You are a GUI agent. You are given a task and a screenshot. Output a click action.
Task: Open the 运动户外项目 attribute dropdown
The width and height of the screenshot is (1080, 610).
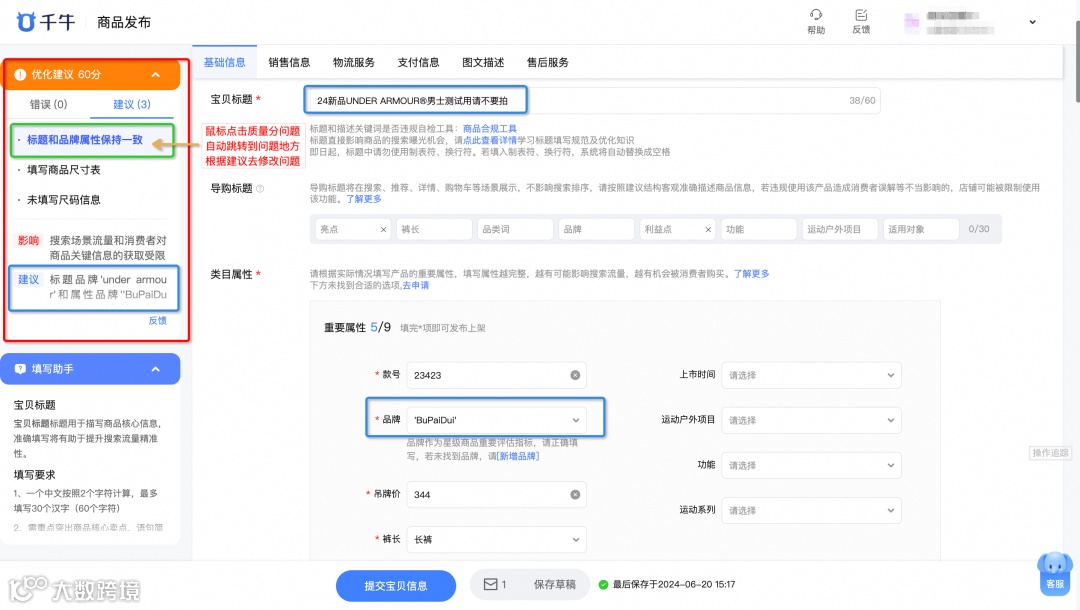[811, 420]
